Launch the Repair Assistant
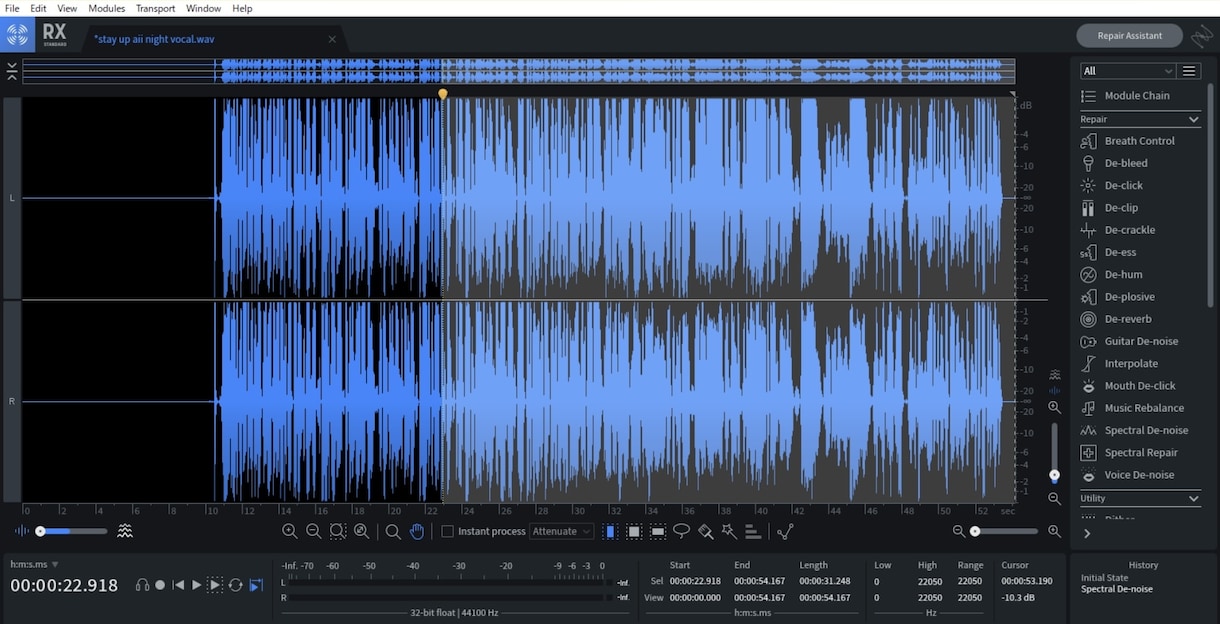1220x624 pixels. 1129,35
